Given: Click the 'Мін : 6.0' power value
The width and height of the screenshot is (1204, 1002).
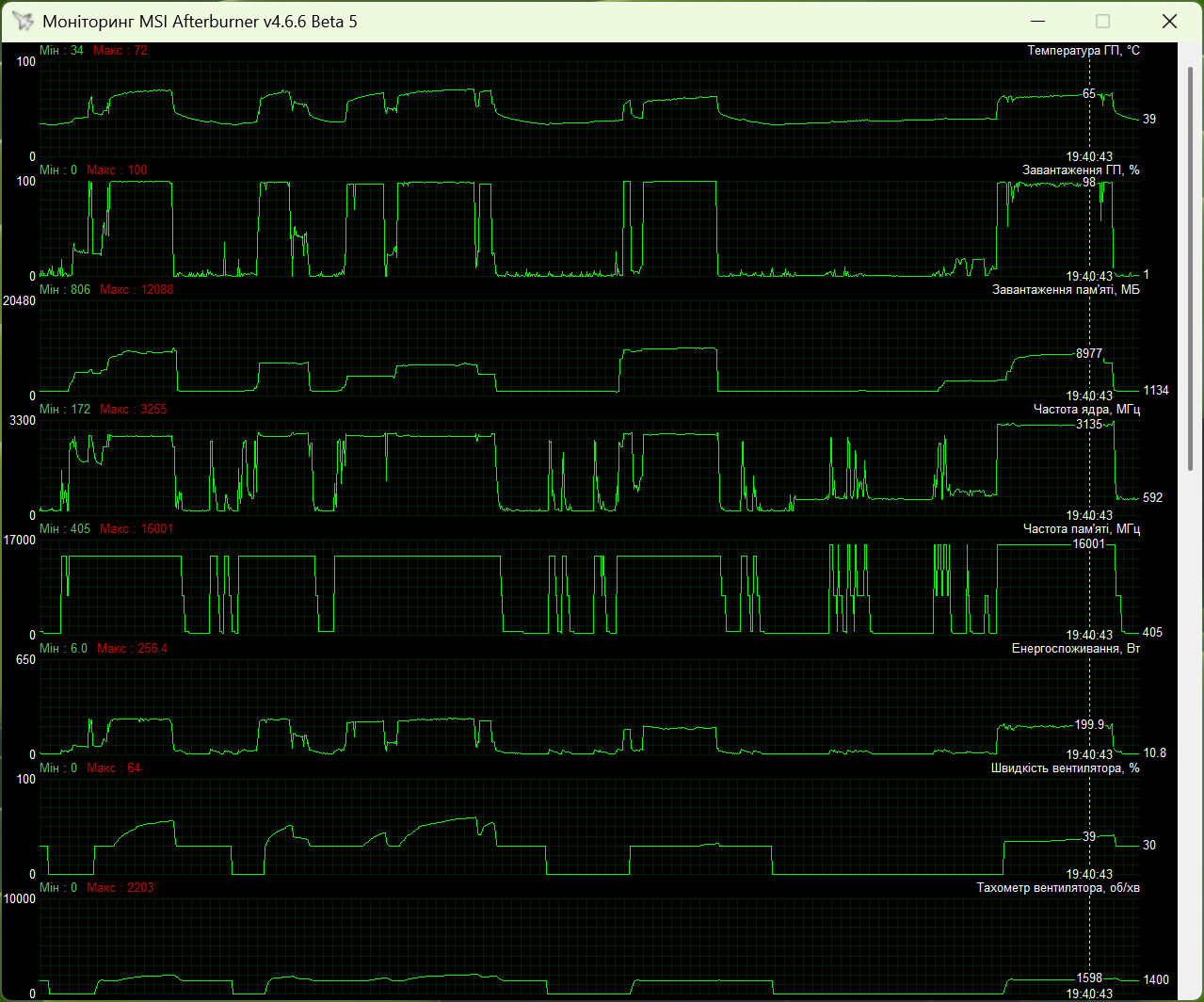Looking at the screenshot, I should click(63, 648).
